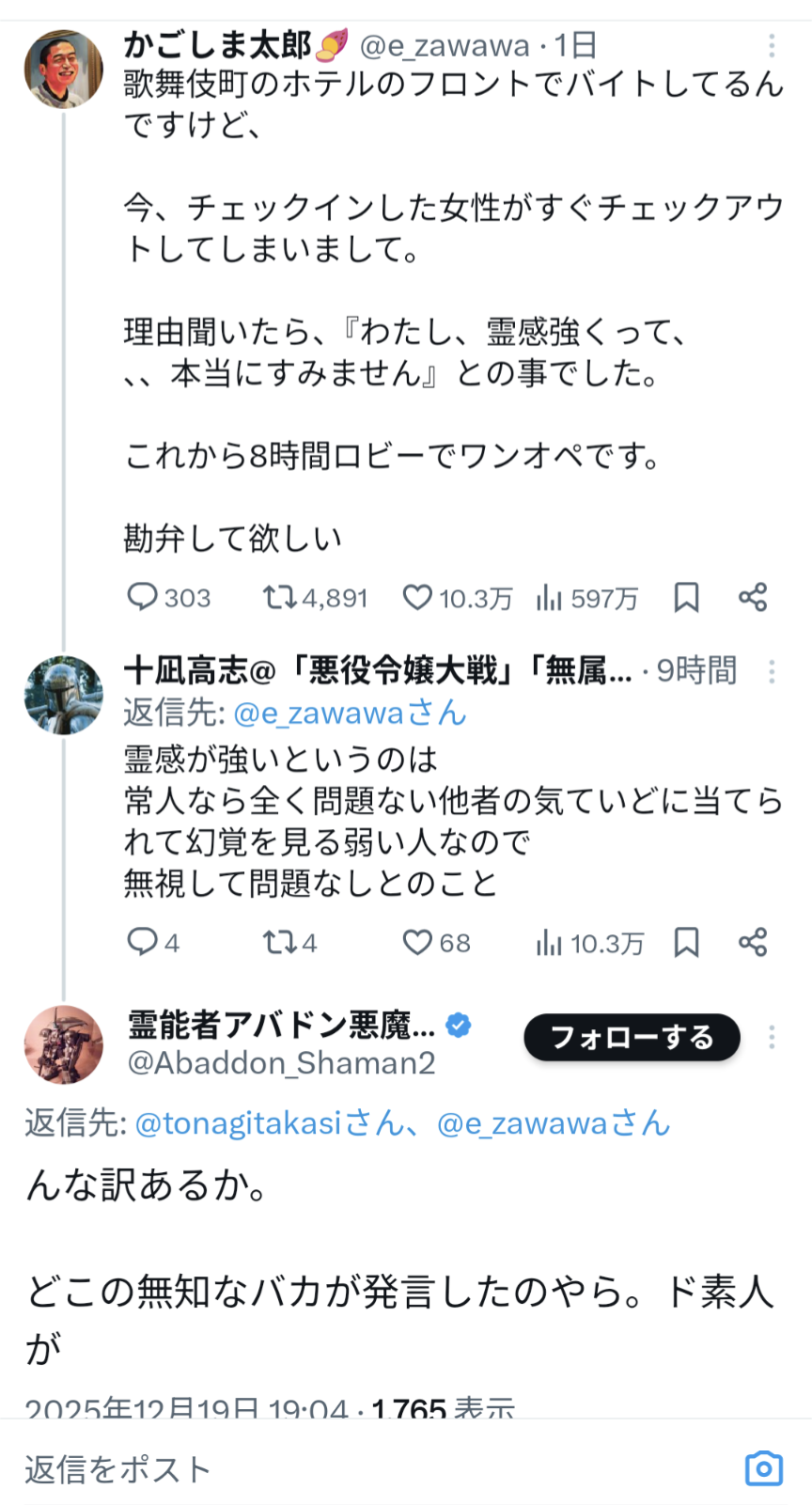Screen dimensions: 812x1505
Task: Repost the 十凪高志 reply
Action: [x=279, y=942]
